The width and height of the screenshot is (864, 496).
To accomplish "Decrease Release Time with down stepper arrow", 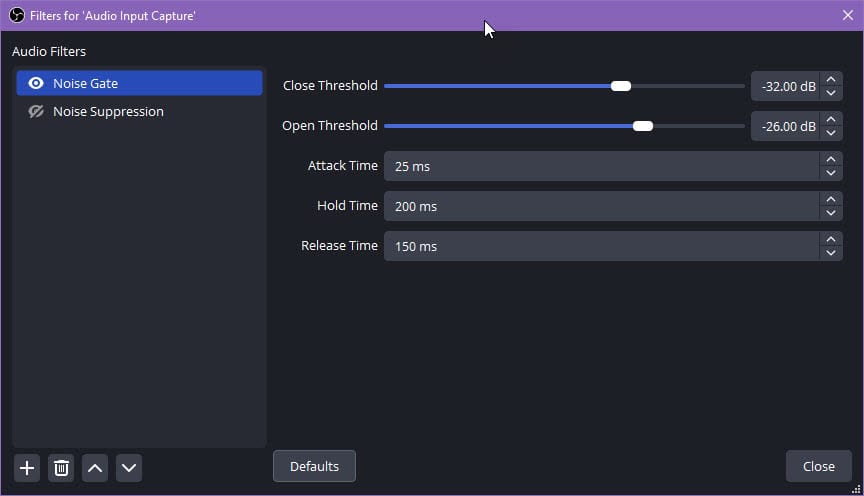I will [831, 253].
